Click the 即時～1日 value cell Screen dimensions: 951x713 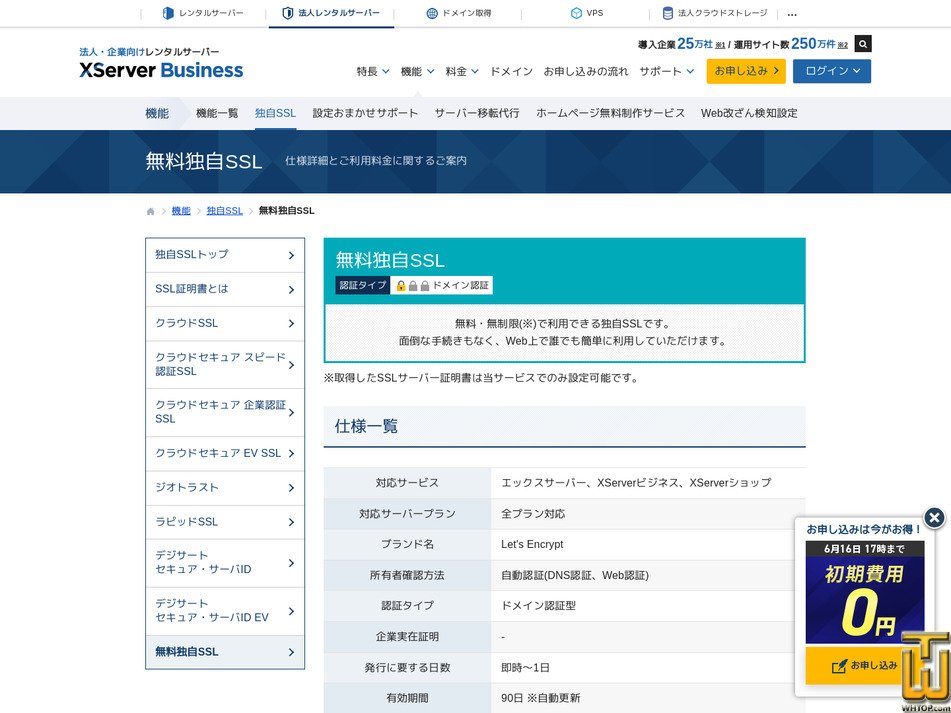click(648, 668)
